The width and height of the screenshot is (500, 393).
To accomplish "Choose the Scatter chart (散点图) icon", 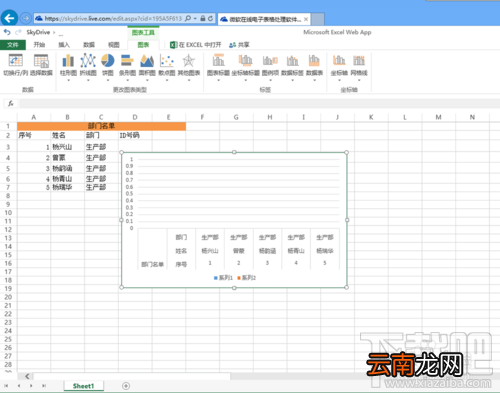I will click(x=167, y=61).
